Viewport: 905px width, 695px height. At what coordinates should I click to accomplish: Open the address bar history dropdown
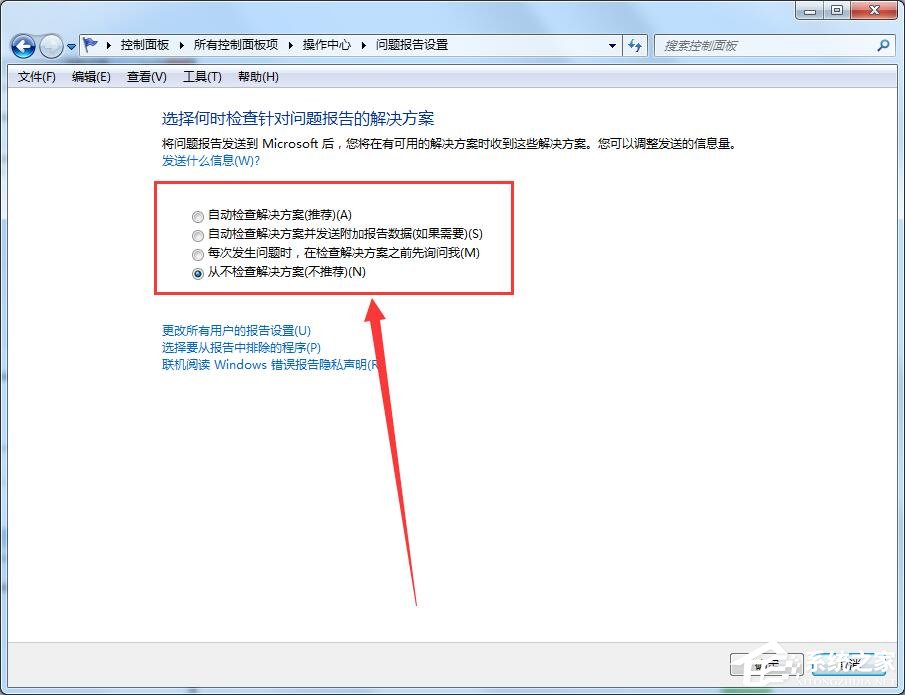coord(613,45)
